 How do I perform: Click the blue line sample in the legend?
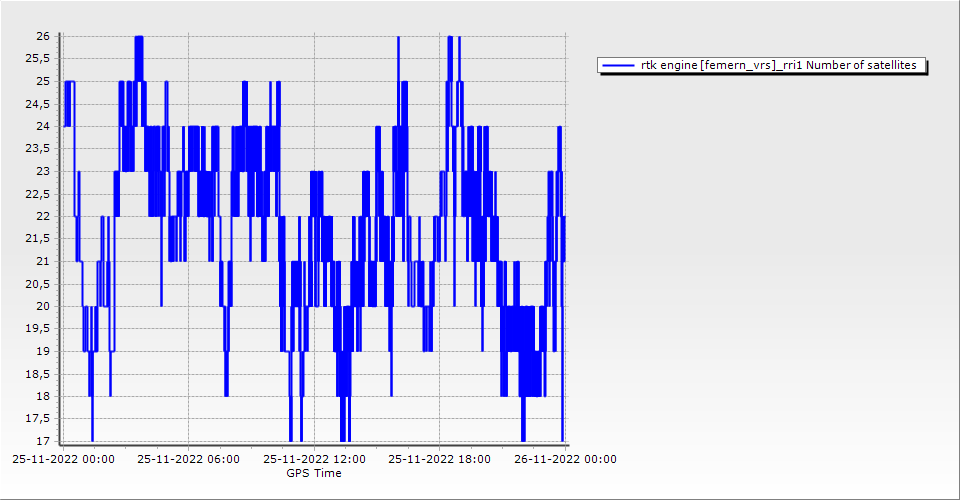click(x=618, y=66)
